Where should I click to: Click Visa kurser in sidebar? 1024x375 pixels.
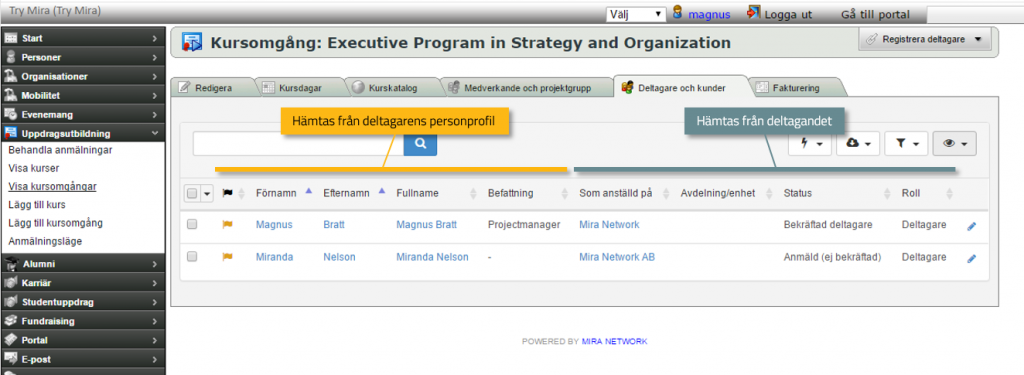pos(34,168)
